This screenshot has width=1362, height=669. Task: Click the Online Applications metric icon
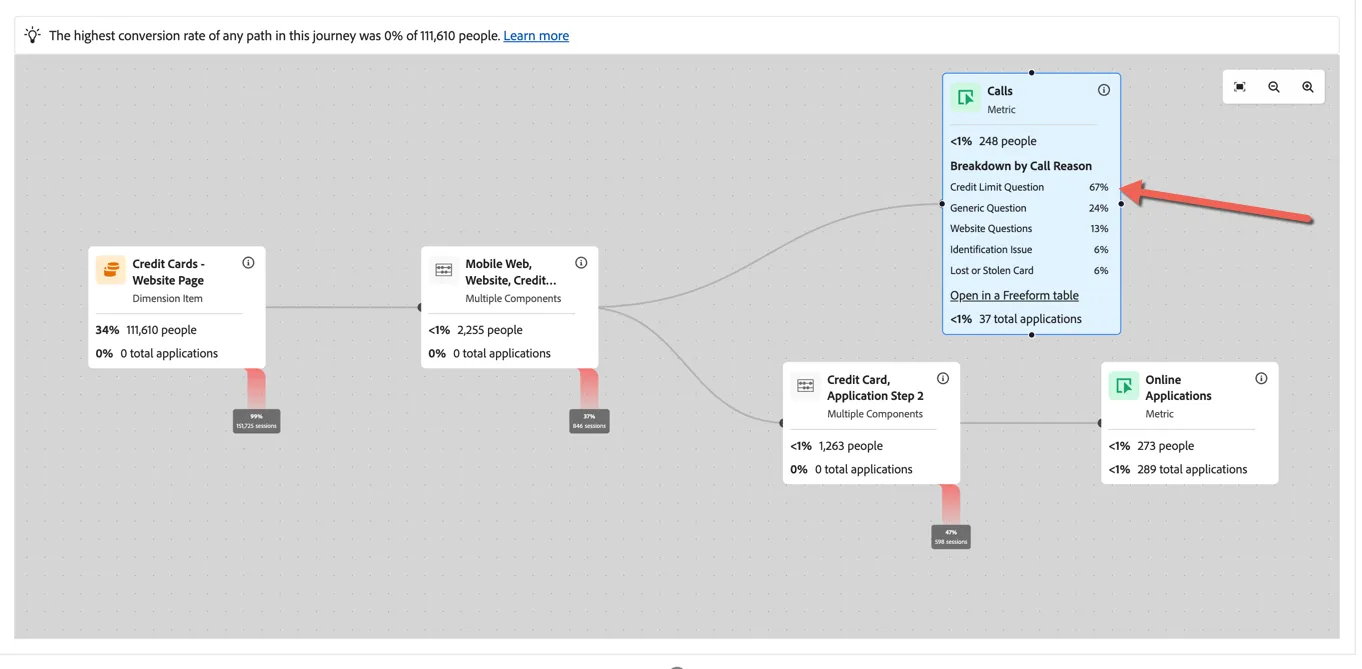click(x=1124, y=386)
